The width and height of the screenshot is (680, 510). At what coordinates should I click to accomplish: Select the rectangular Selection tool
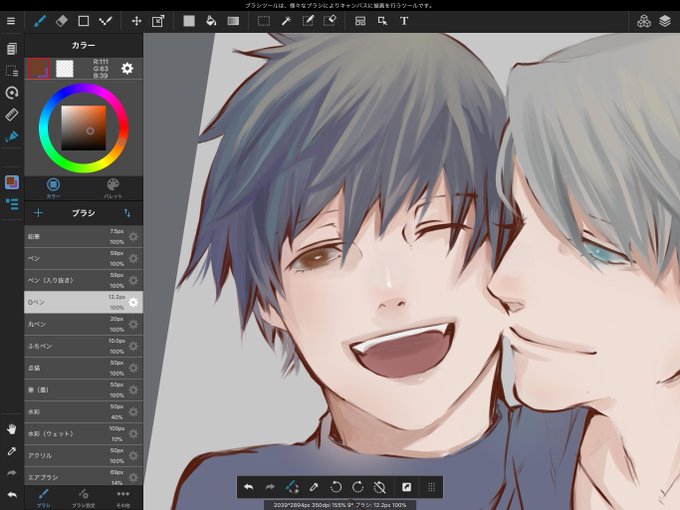click(264, 21)
